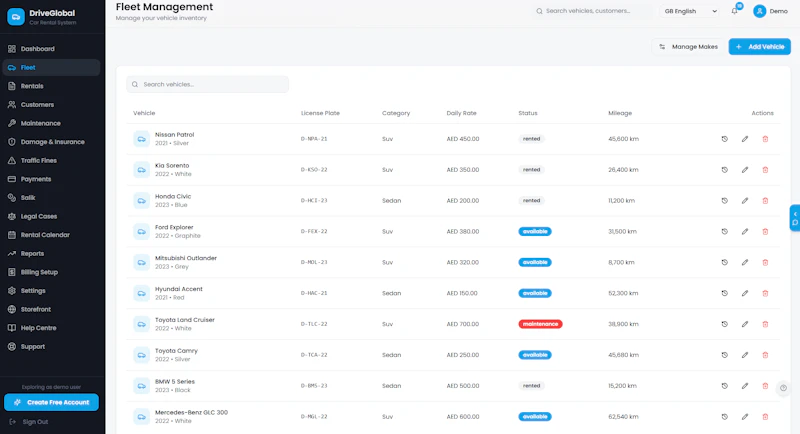Click rented badge for BMW 5 Series
Image resolution: width=800 pixels, height=434 pixels.
tap(531, 386)
